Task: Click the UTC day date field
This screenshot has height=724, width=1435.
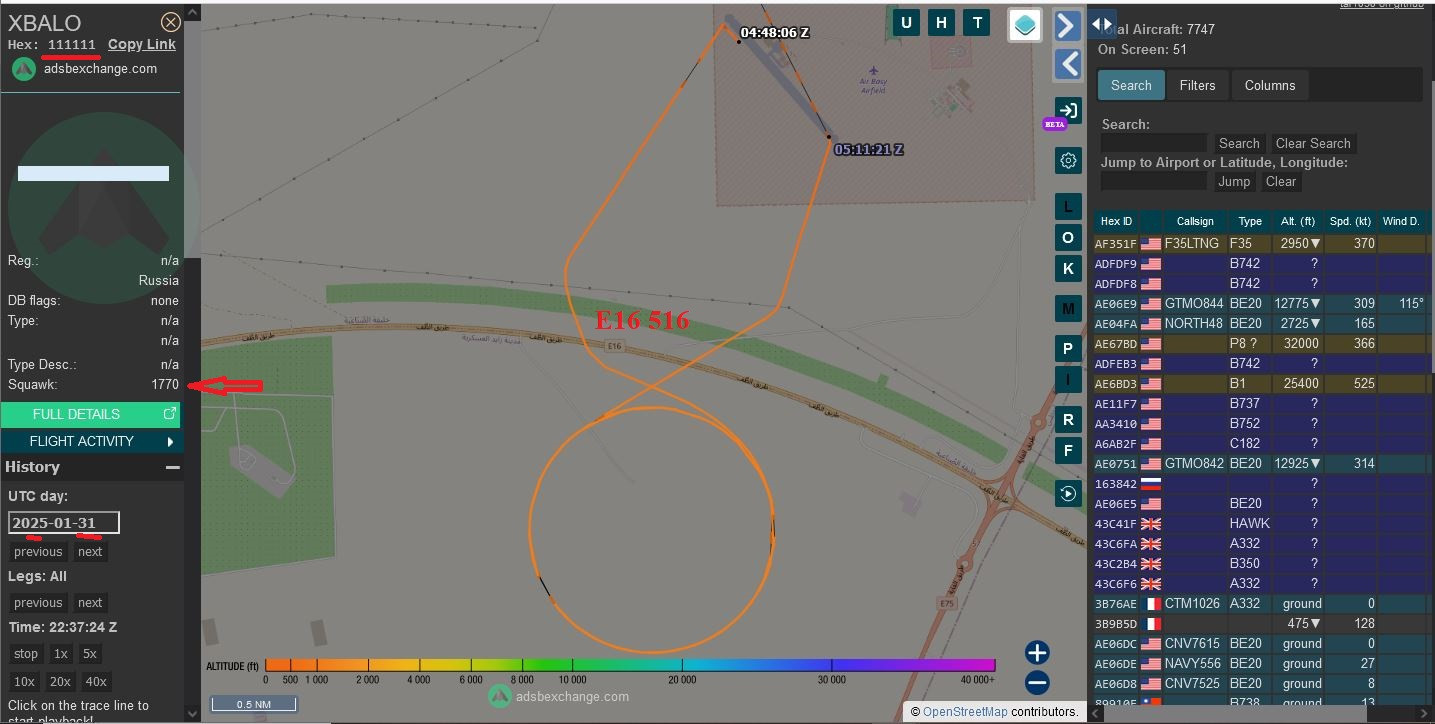Action: 64,523
